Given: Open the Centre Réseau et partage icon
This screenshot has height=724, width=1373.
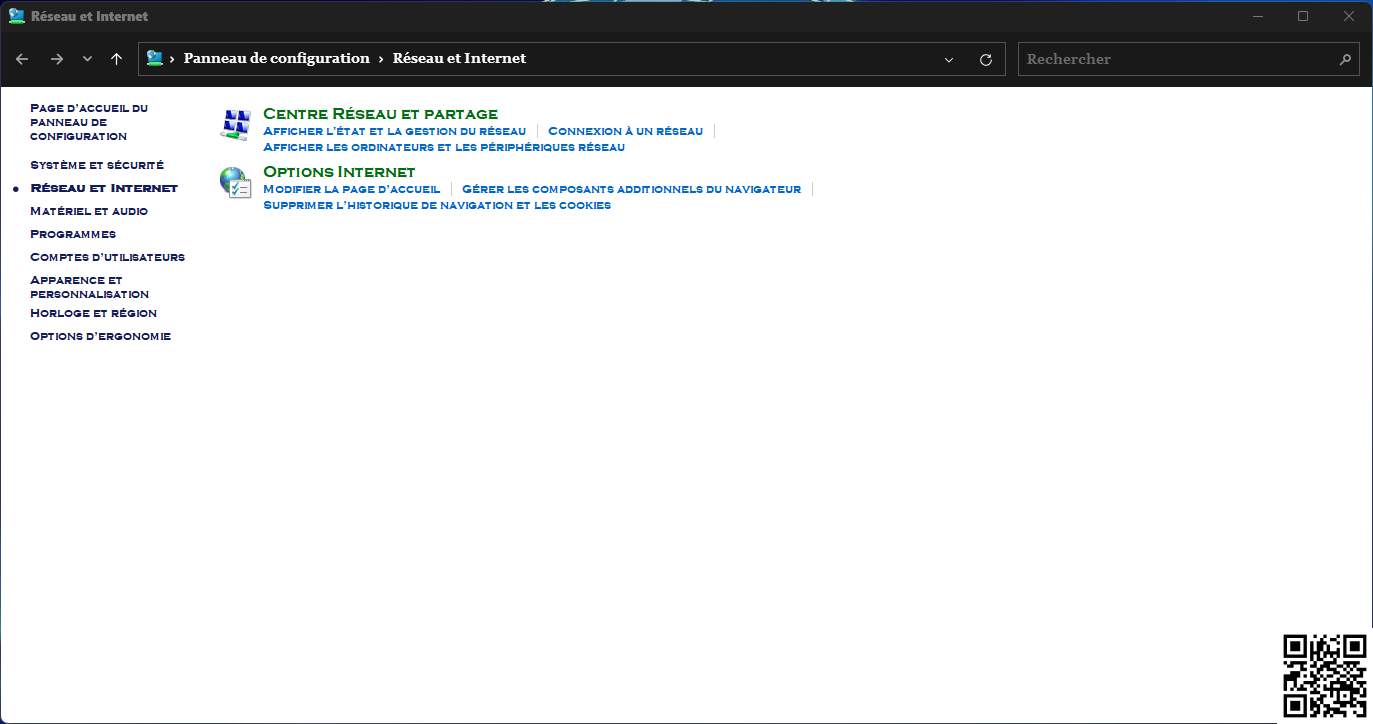Looking at the screenshot, I should pyautogui.click(x=235, y=125).
